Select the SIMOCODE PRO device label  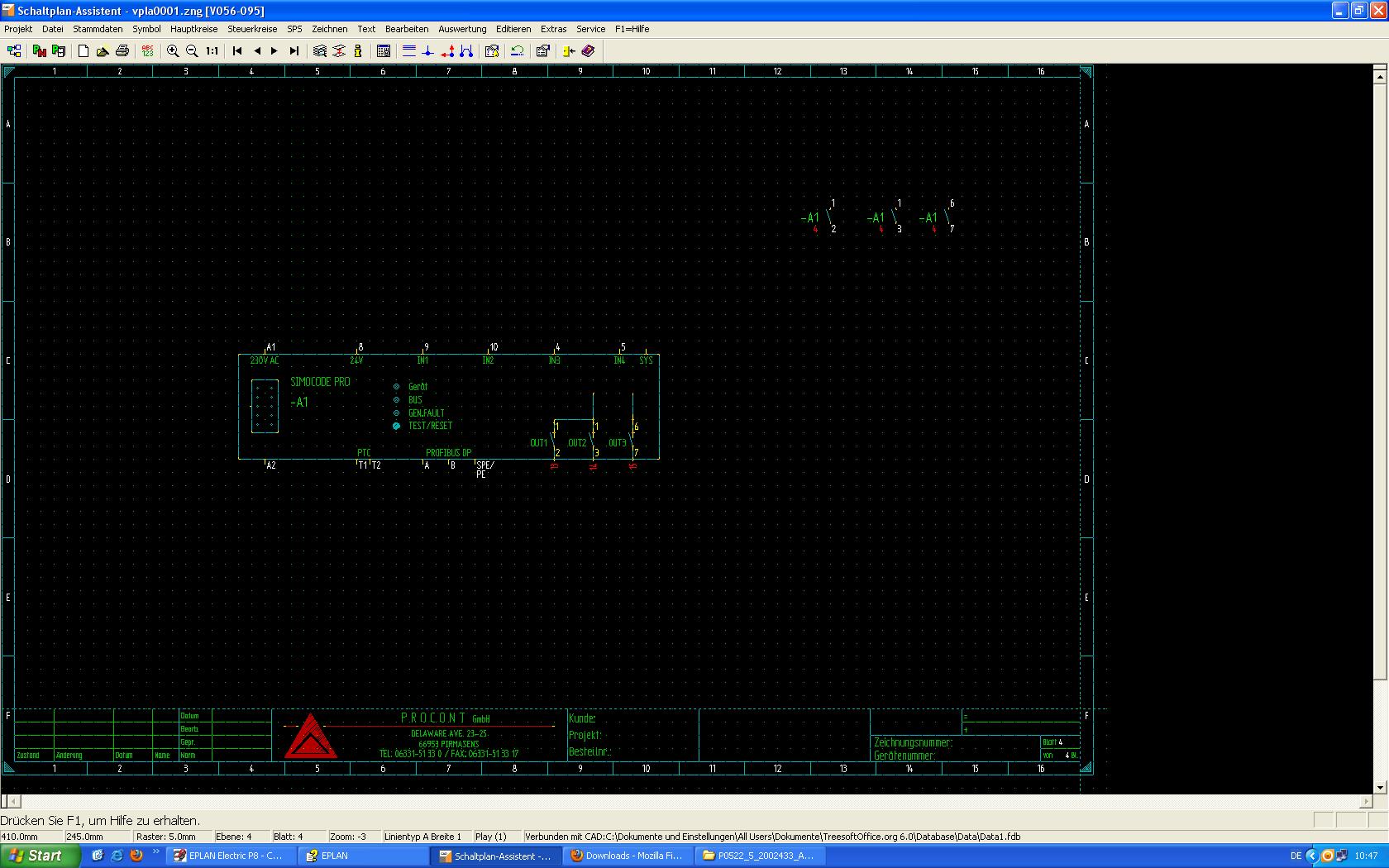pos(320,382)
